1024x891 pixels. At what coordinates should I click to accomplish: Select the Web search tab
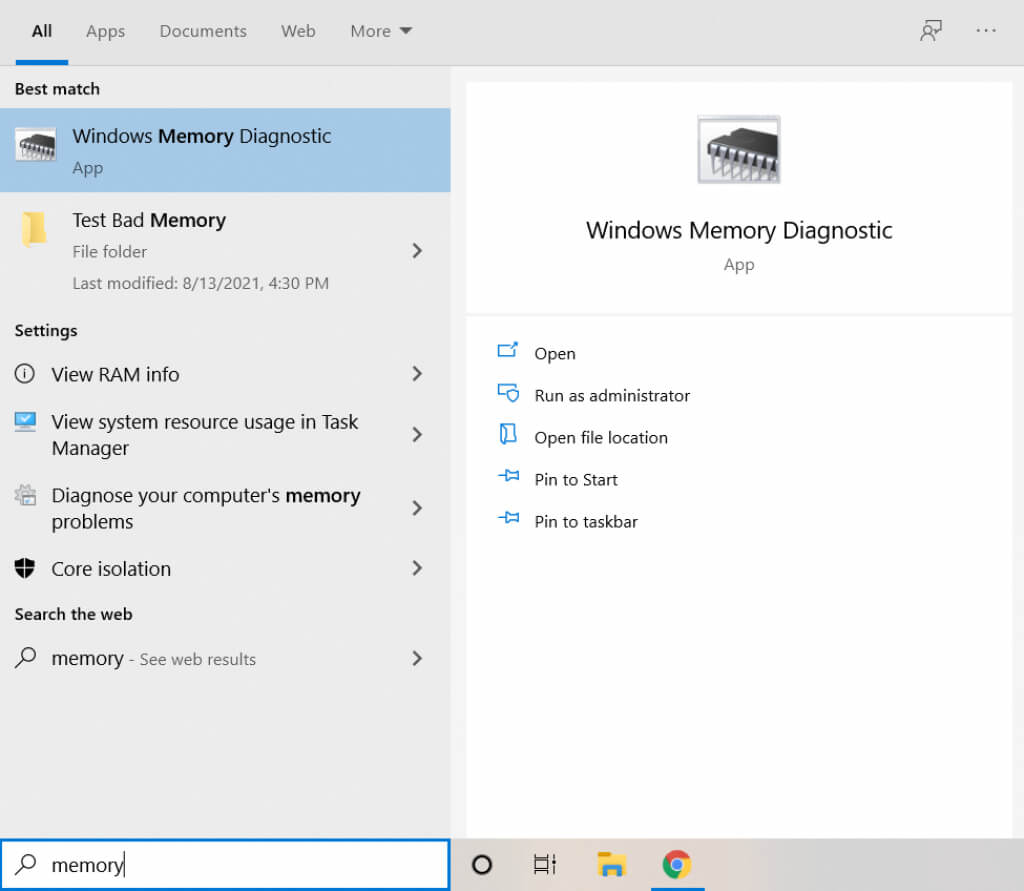pyautogui.click(x=298, y=31)
